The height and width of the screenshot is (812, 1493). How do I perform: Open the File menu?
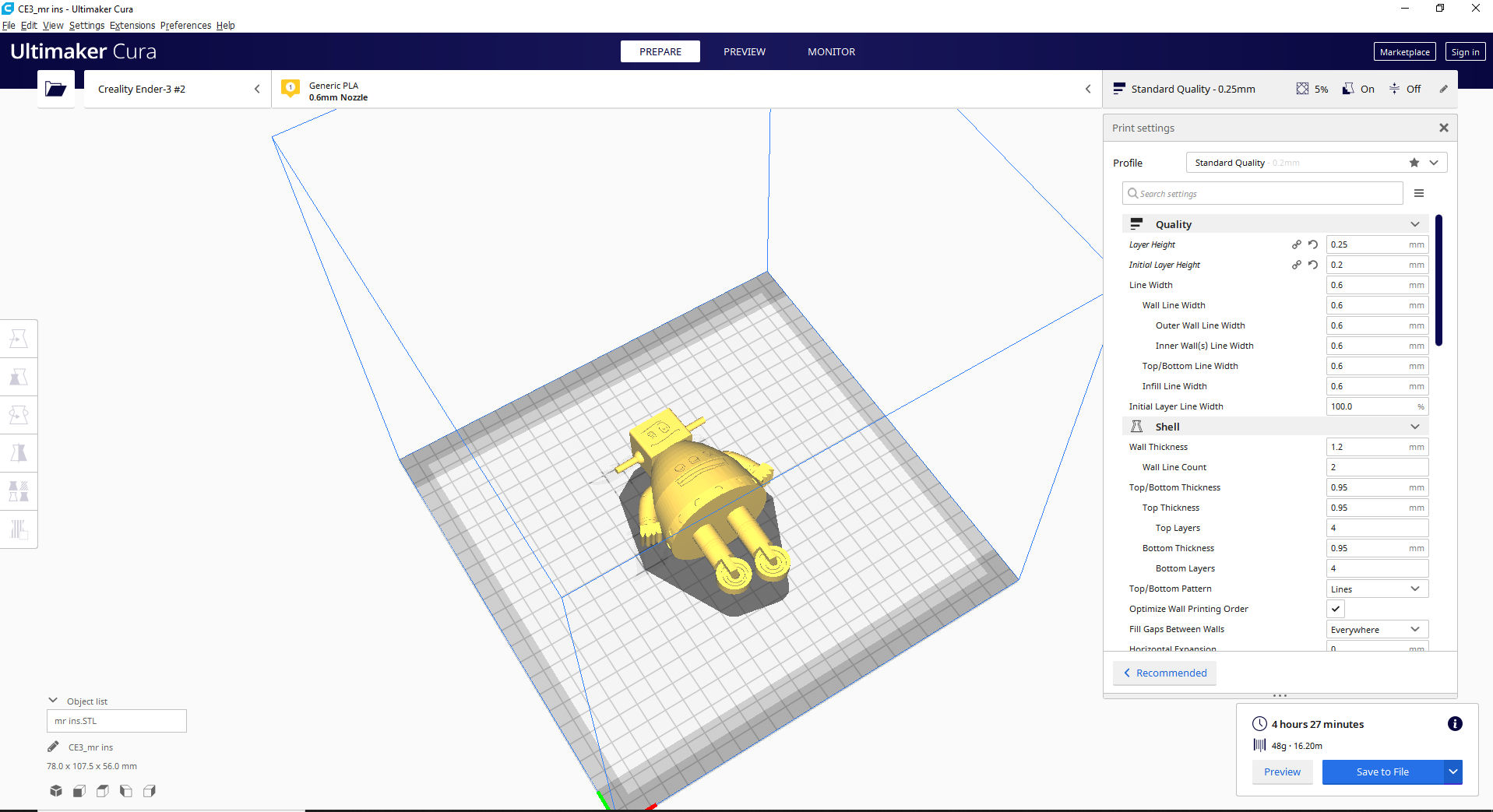pyautogui.click(x=9, y=25)
